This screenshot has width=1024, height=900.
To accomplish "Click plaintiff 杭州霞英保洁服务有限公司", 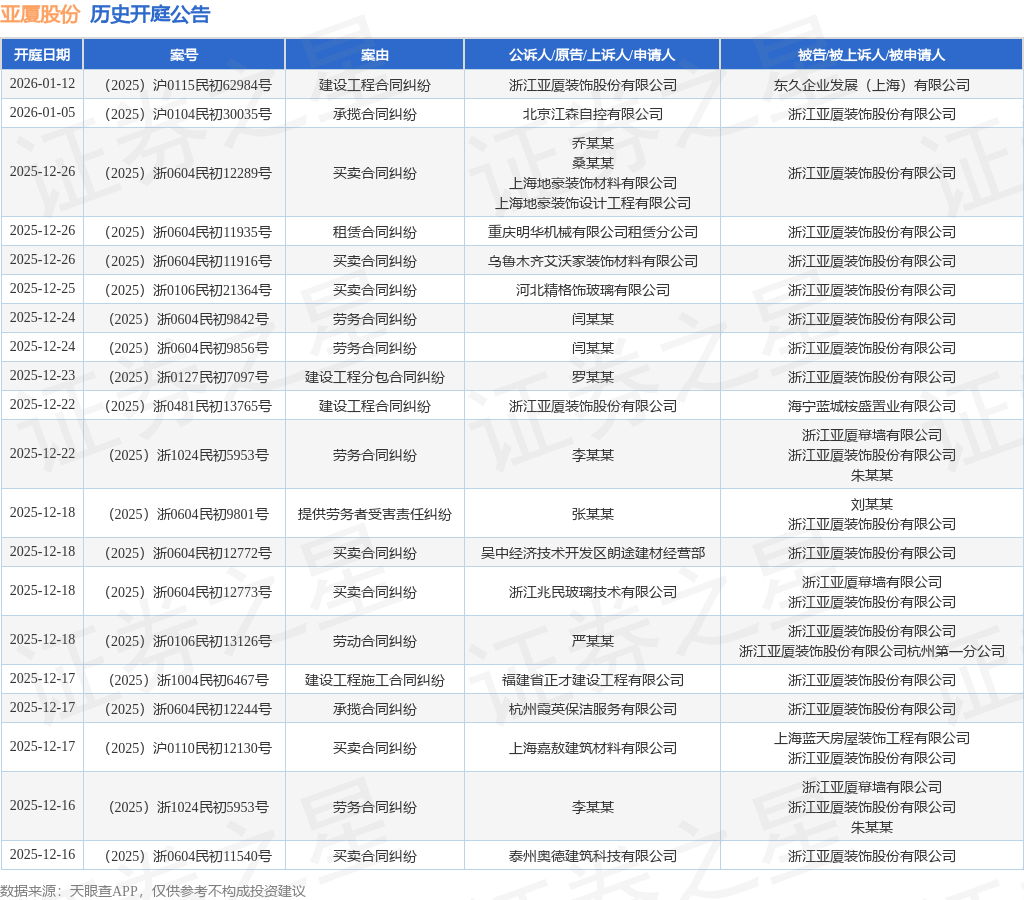I will coord(592,709).
